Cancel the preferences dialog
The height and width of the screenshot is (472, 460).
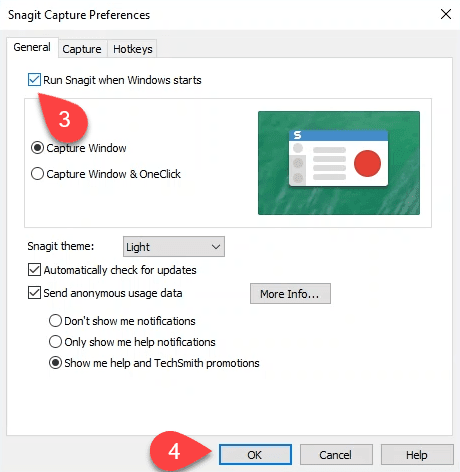336,454
